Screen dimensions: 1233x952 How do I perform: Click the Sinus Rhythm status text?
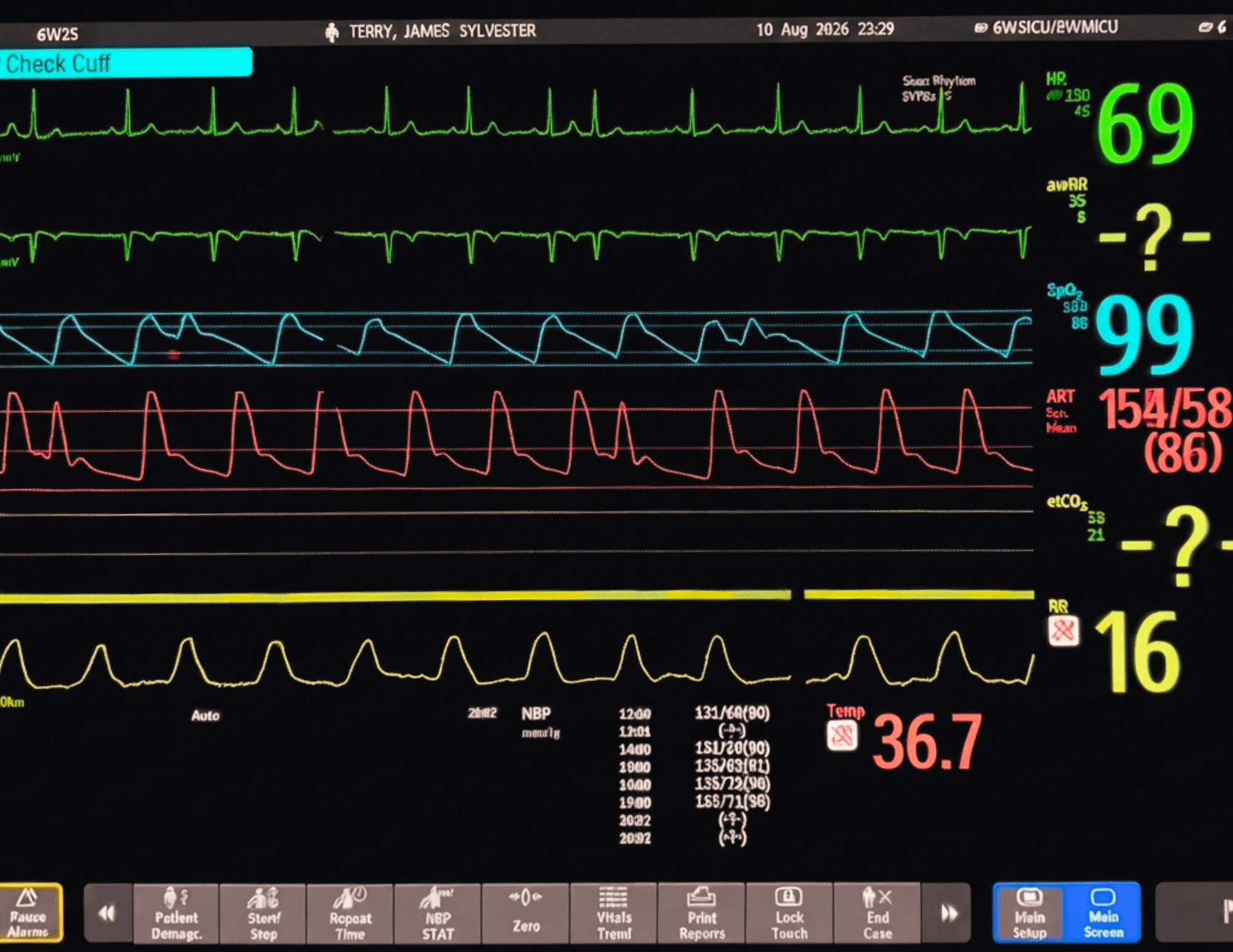coord(939,81)
